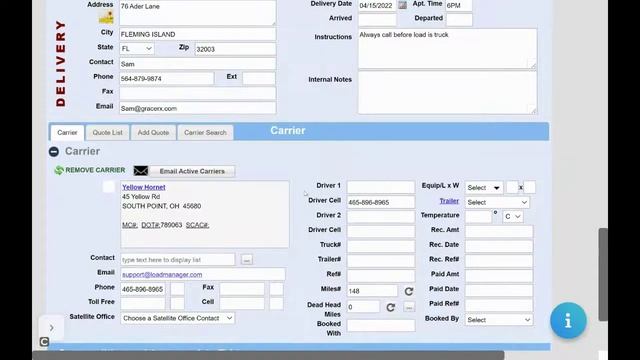This screenshot has width=640, height=360.
Task: Expand the side panel arrow
Action: (x=51, y=328)
